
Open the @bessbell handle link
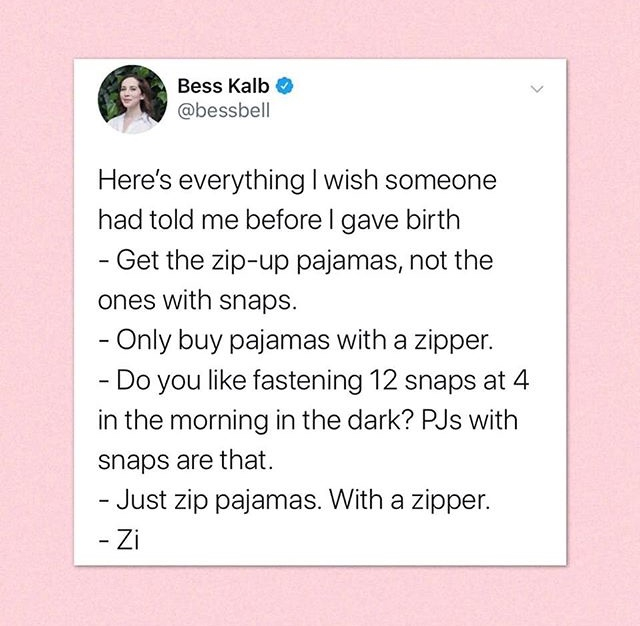(224, 110)
